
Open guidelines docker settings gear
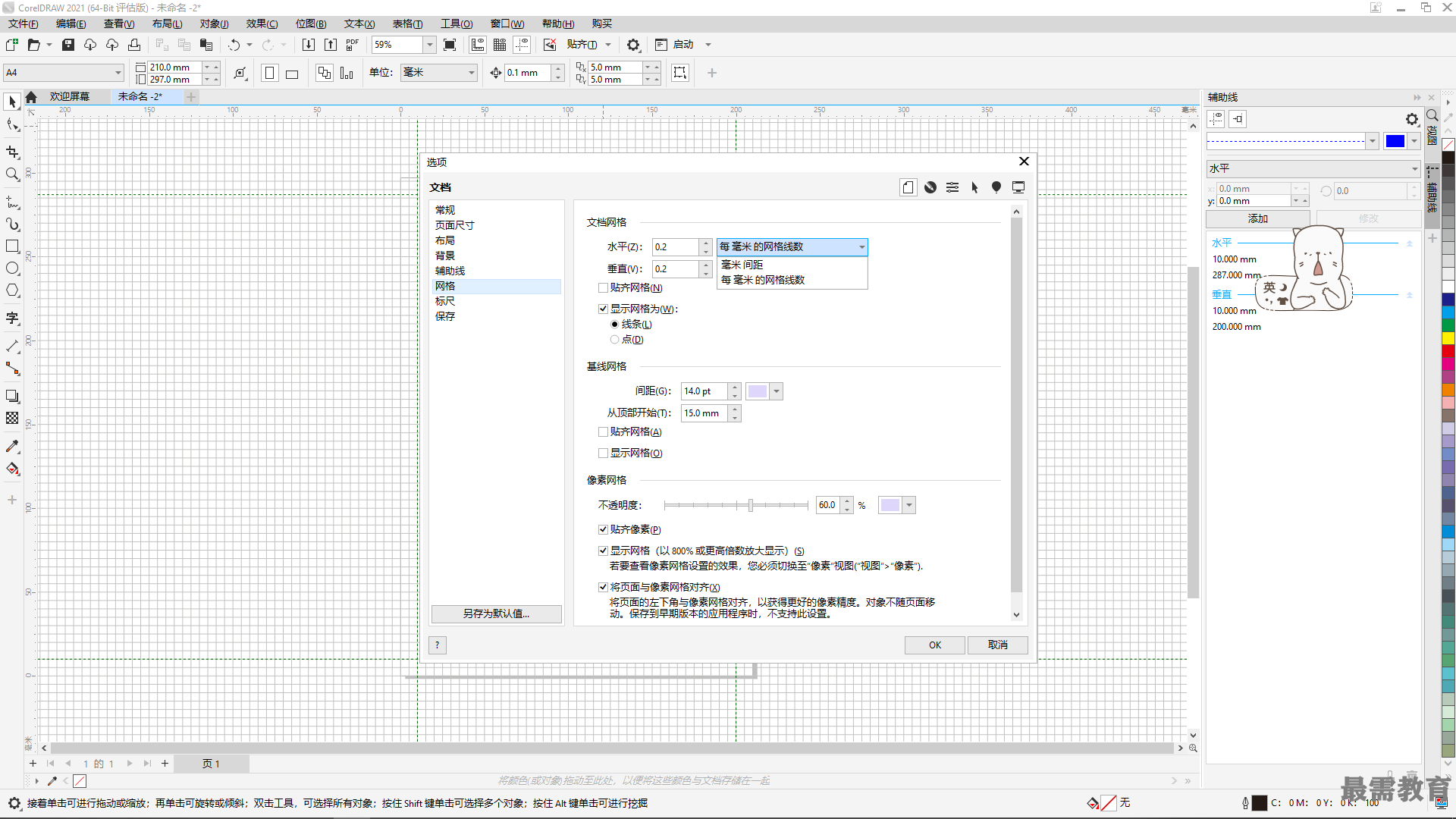point(1412,119)
